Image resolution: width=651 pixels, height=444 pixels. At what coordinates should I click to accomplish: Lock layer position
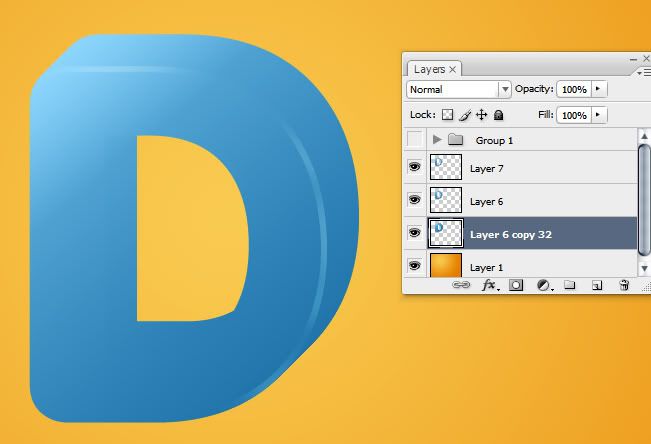point(481,115)
